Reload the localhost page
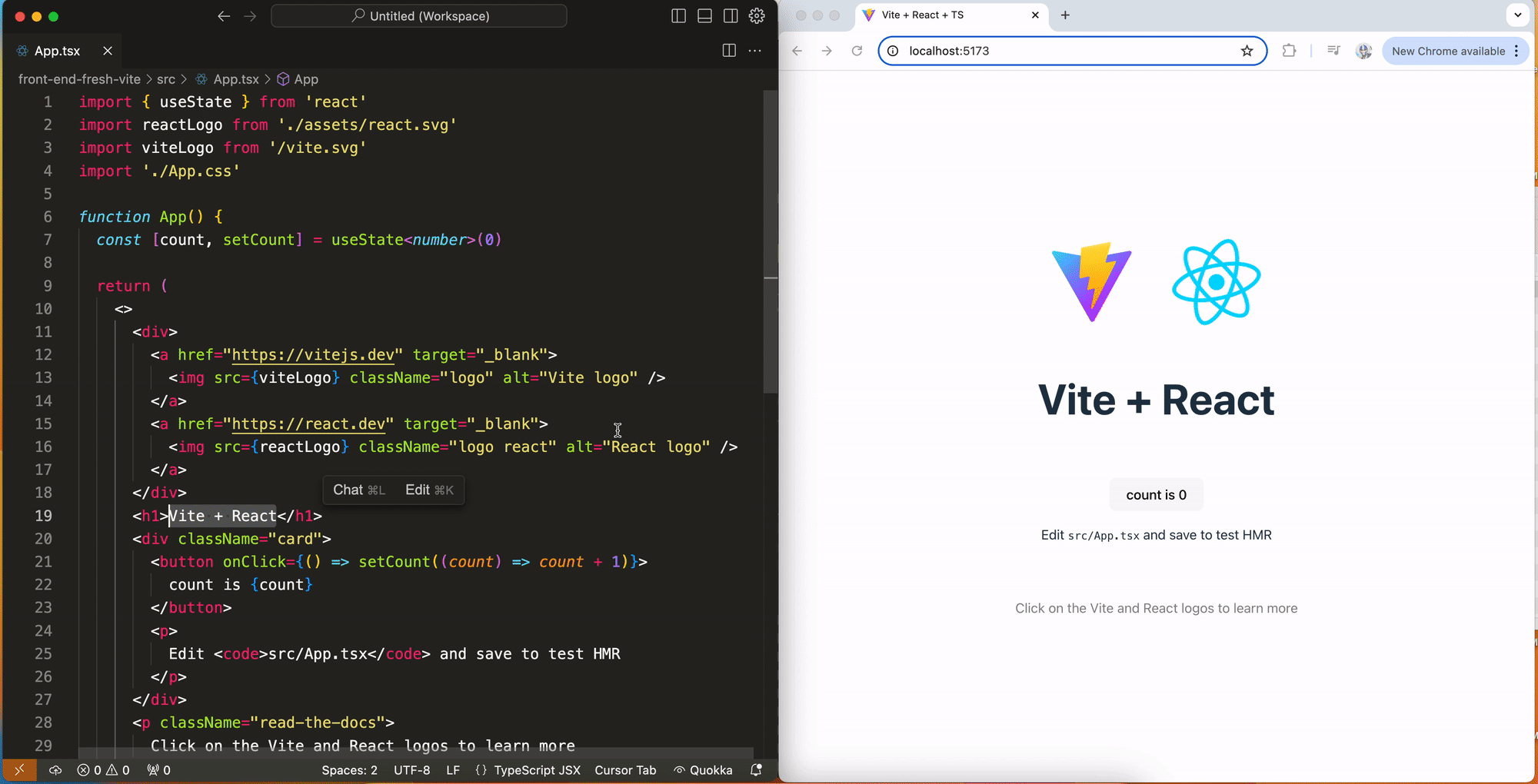Image resolution: width=1538 pixels, height=784 pixels. (x=857, y=51)
